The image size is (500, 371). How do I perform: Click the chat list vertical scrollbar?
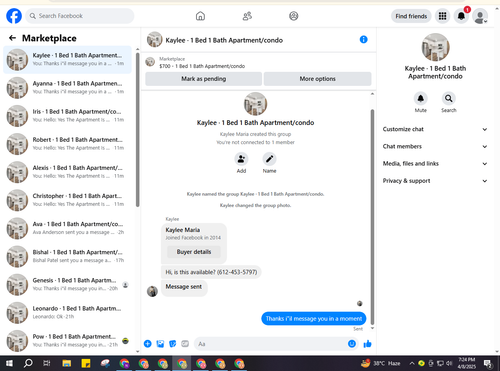[138, 130]
